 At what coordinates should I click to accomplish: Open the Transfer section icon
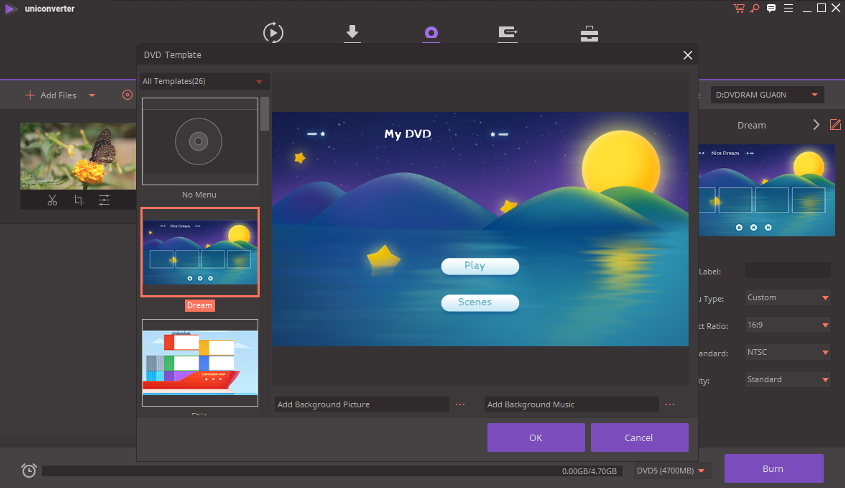pos(507,33)
